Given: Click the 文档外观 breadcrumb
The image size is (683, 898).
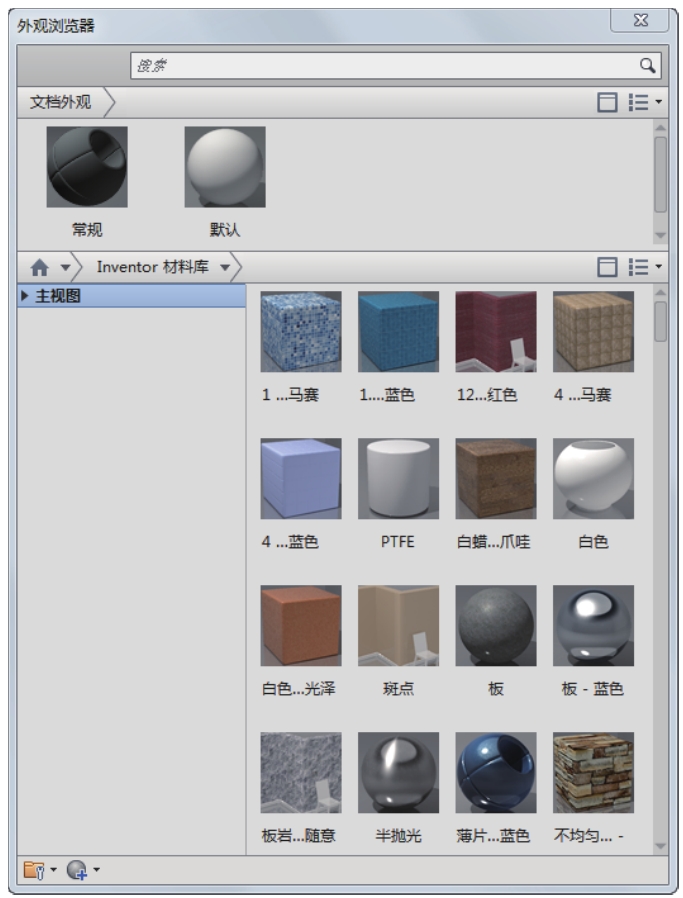Looking at the screenshot, I should [60, 102].
